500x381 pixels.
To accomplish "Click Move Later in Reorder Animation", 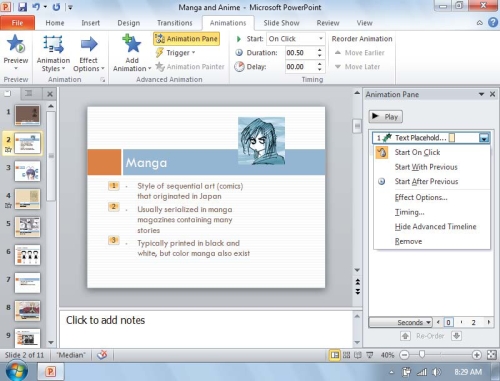I will point(357,67).
